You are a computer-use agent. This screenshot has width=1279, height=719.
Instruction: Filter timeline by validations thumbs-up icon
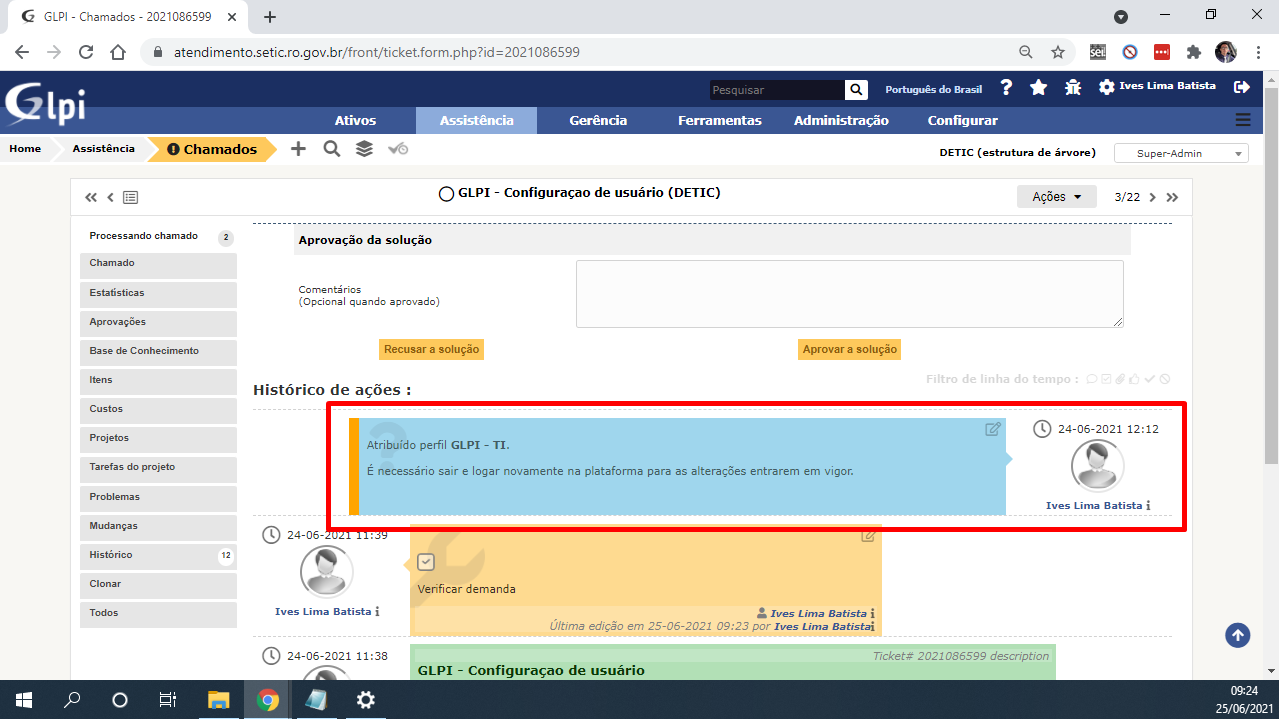point(1134,379)
